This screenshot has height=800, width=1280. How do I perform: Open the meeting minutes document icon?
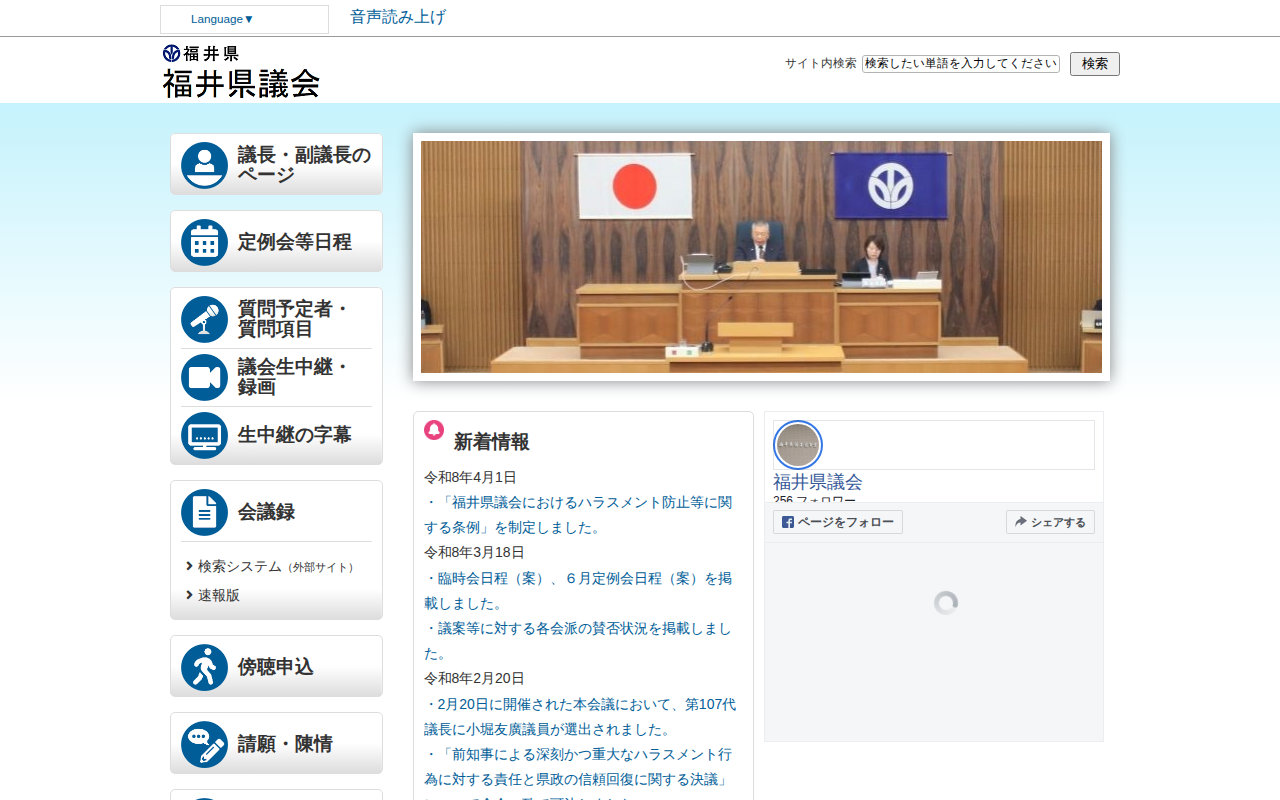pos(204,512)
